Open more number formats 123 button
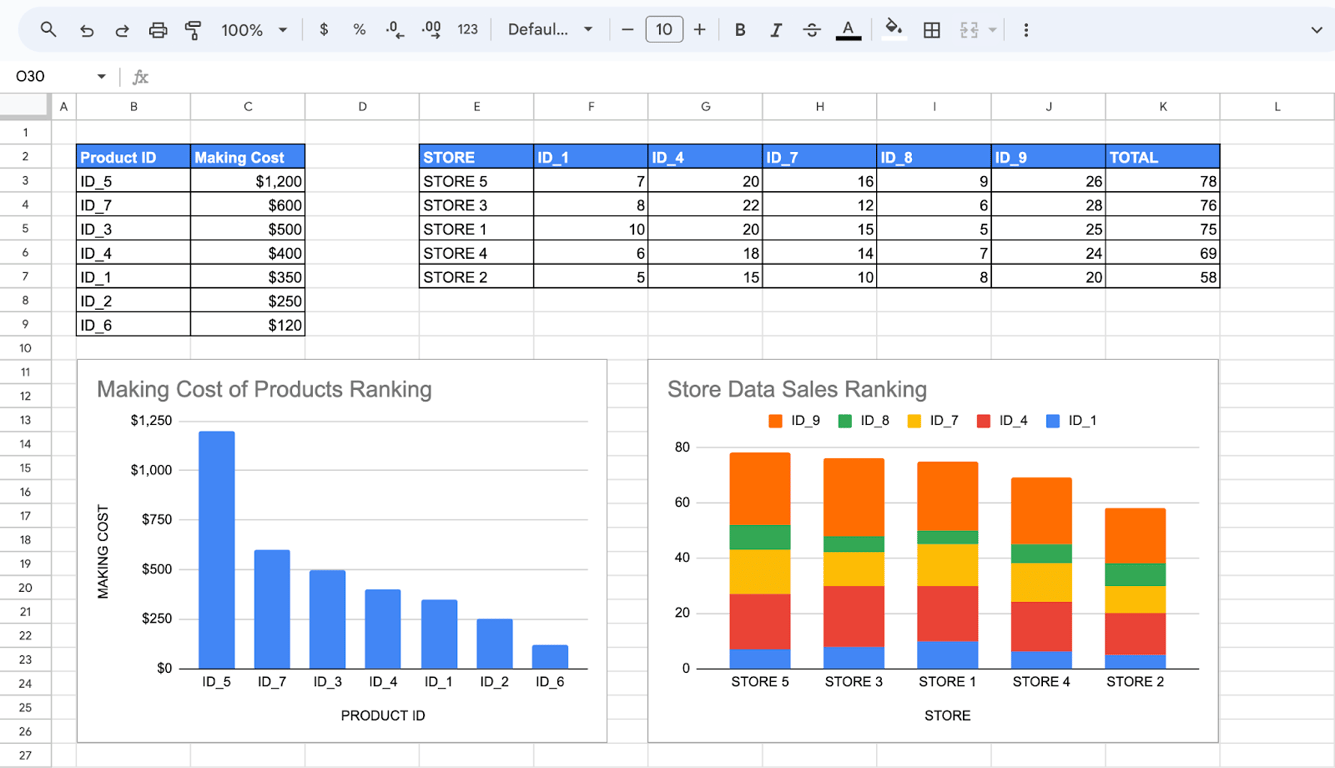 [468, 30]
